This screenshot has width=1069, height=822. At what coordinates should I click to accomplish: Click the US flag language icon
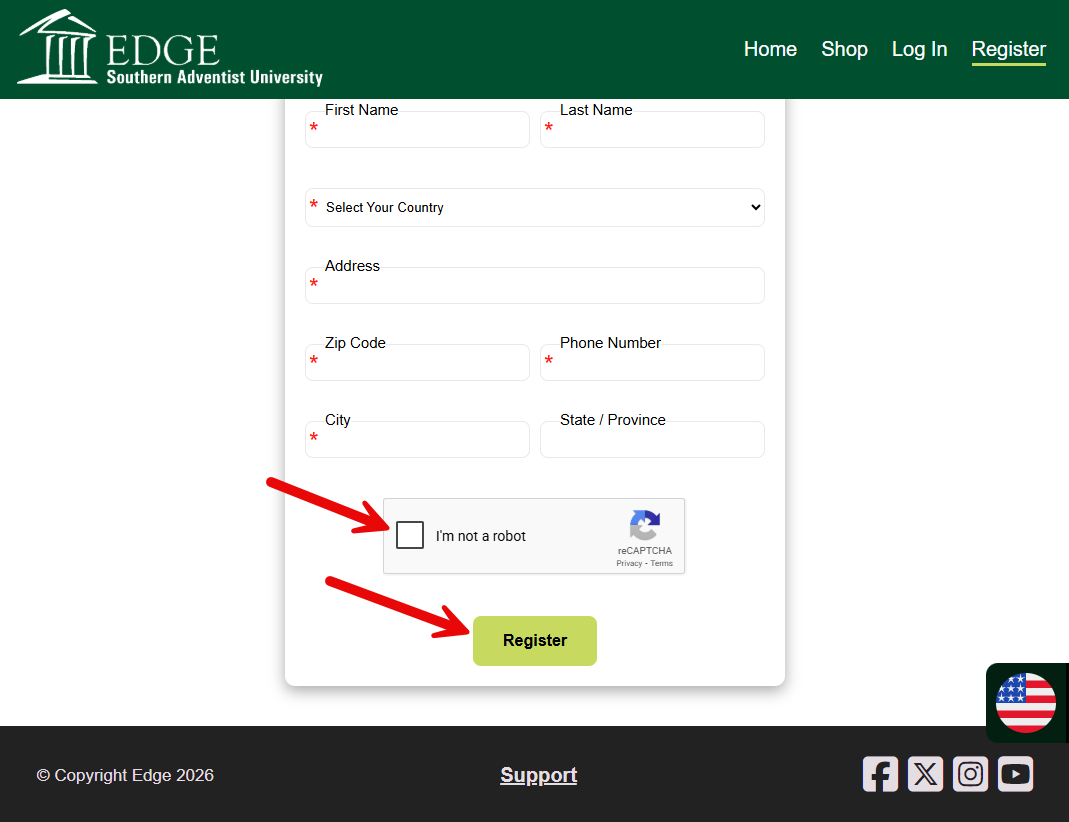1025,703
